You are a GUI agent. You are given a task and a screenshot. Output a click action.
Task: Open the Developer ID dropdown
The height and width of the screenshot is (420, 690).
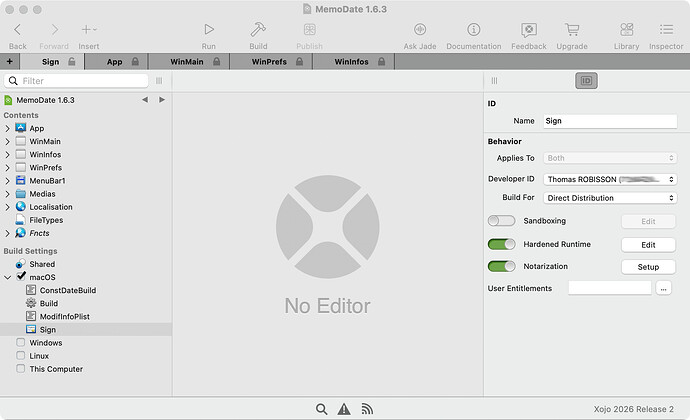point(610,179)
